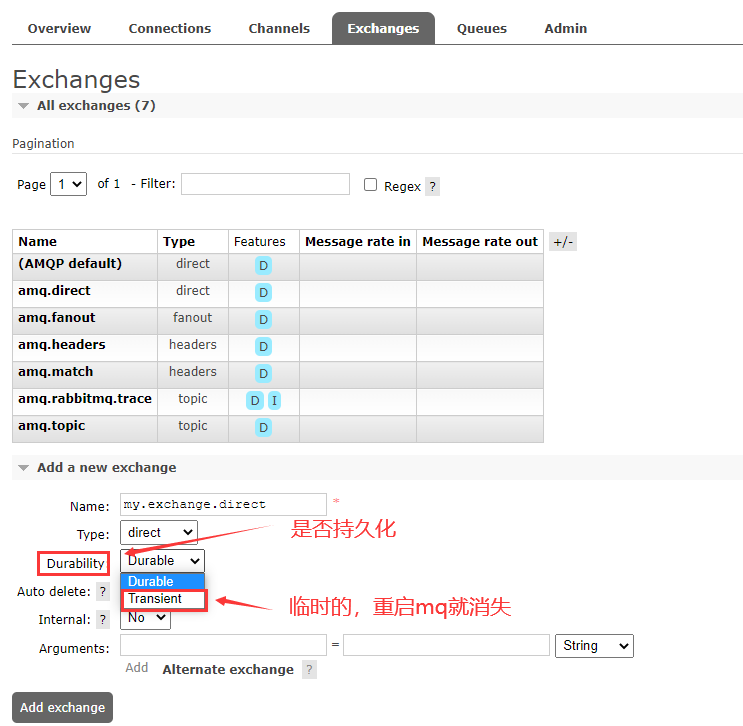Open the amq.match exchange

tap(56, 372)
